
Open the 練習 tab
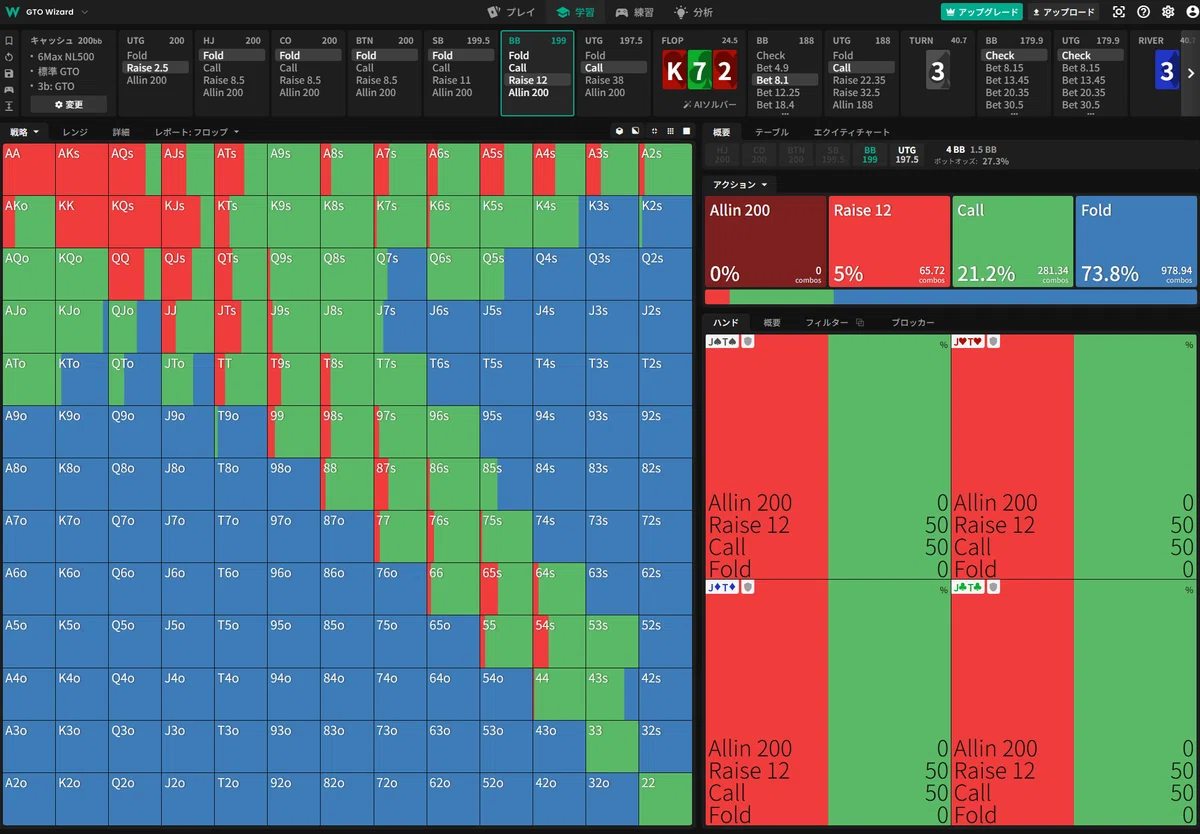pyautogui.click(x=636, y=12)
